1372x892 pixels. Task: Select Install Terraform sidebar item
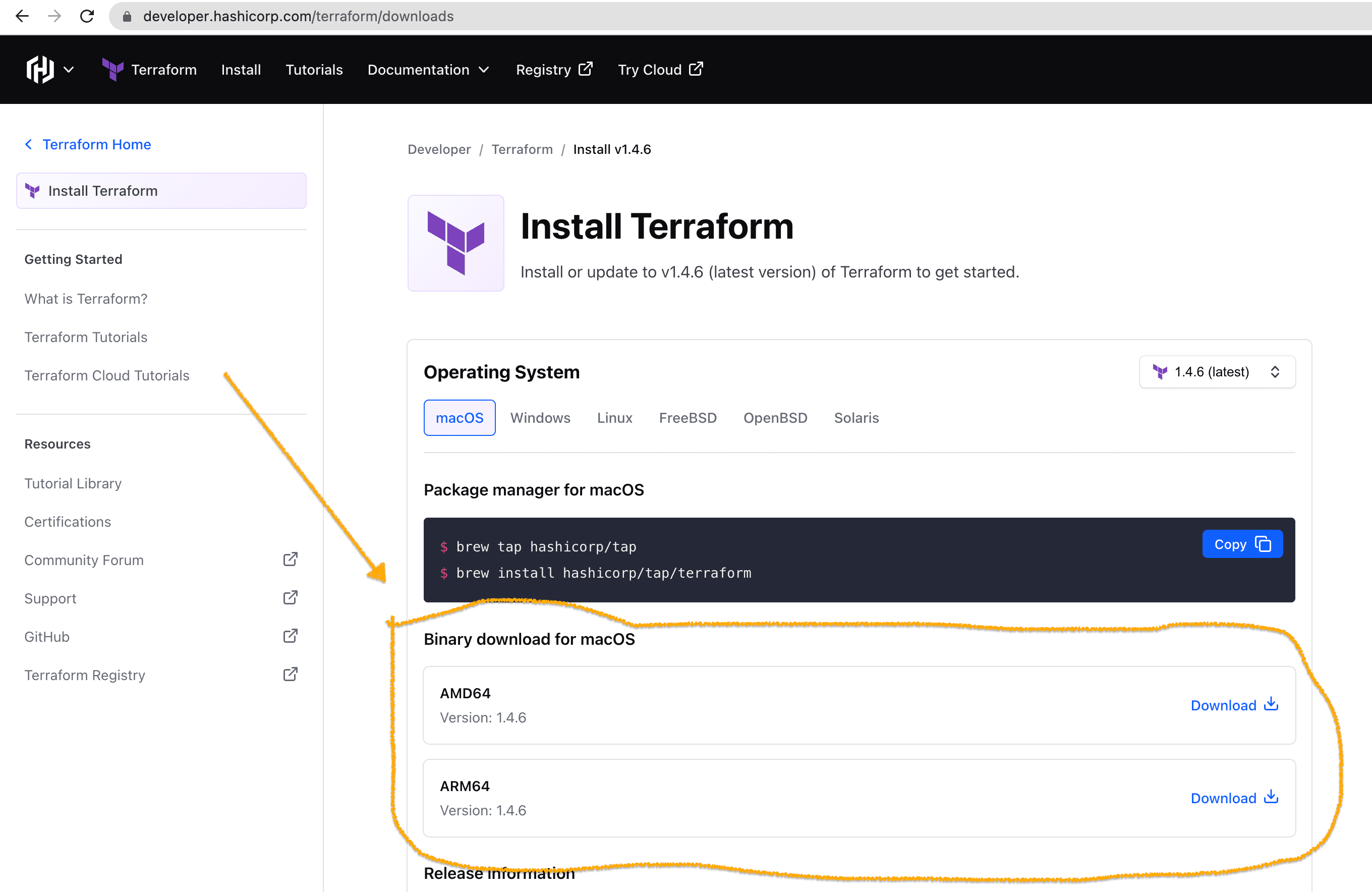click(x=161, y=191)
